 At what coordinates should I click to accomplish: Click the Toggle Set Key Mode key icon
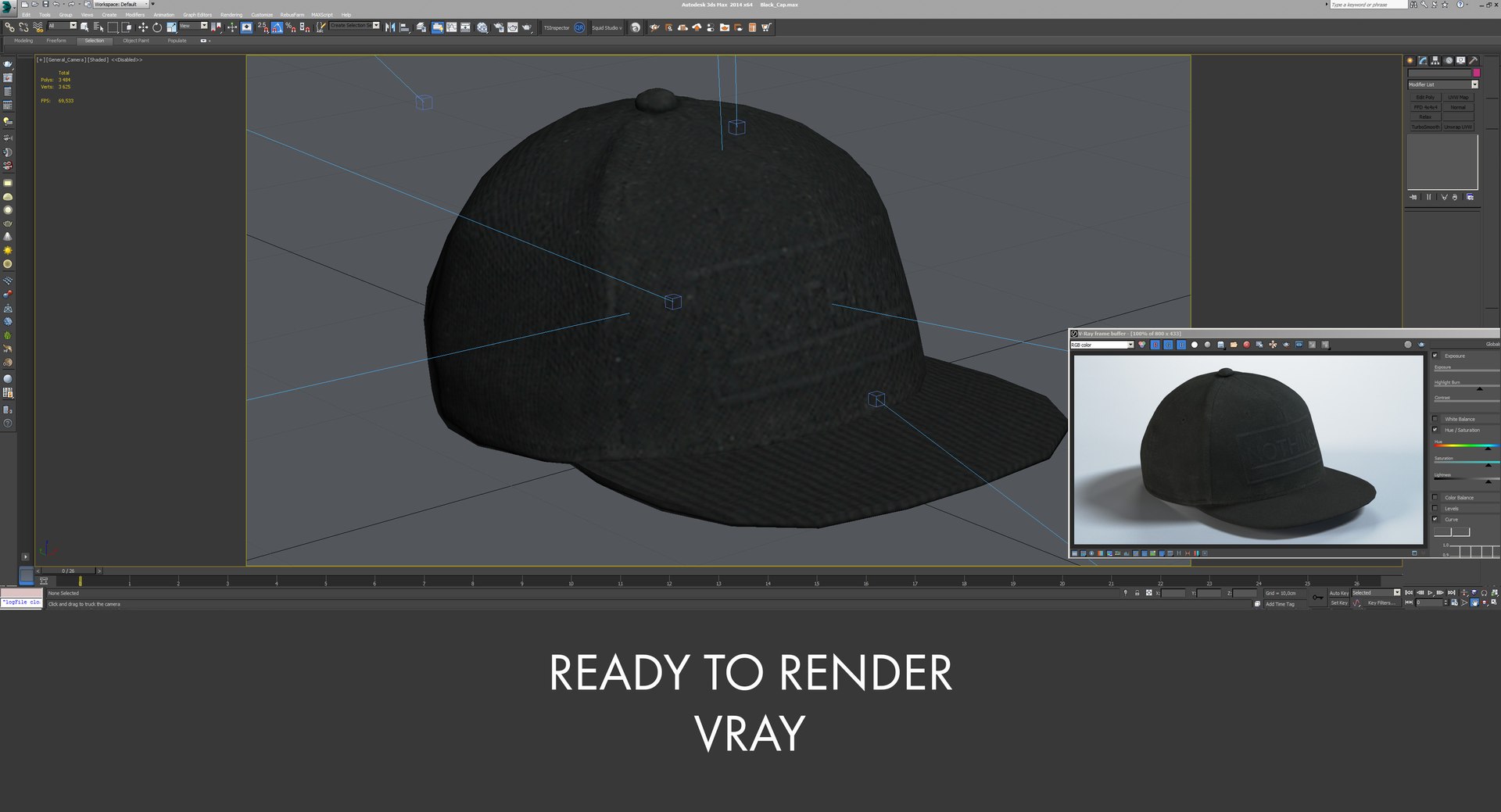(1318, 598)
